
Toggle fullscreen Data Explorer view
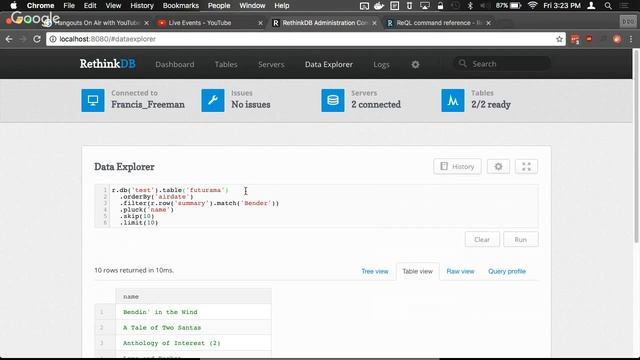[x=527, y=167]
